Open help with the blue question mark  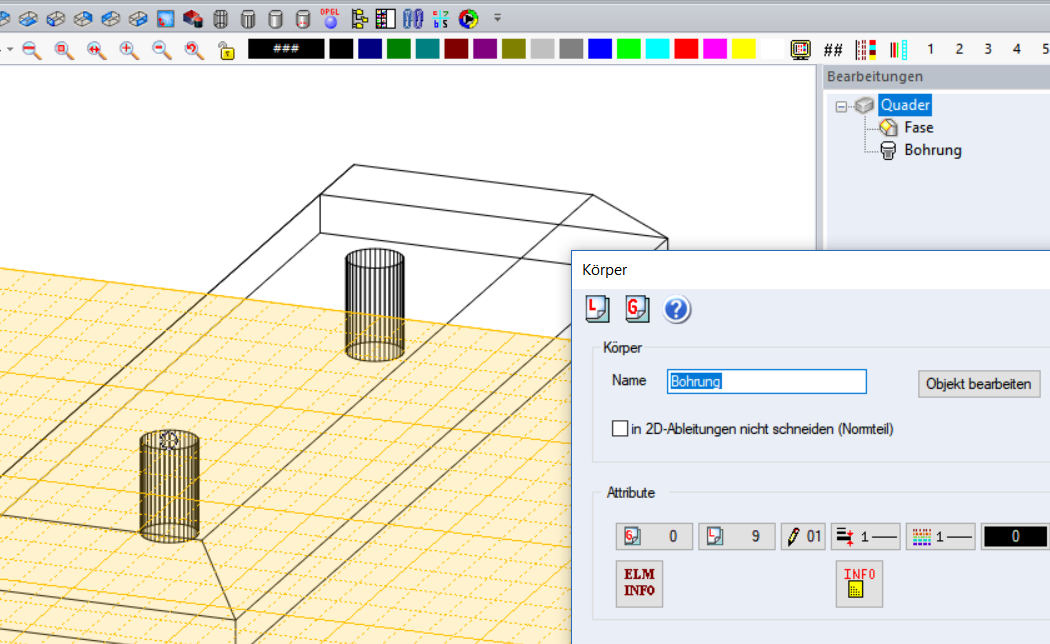(676, 309)
